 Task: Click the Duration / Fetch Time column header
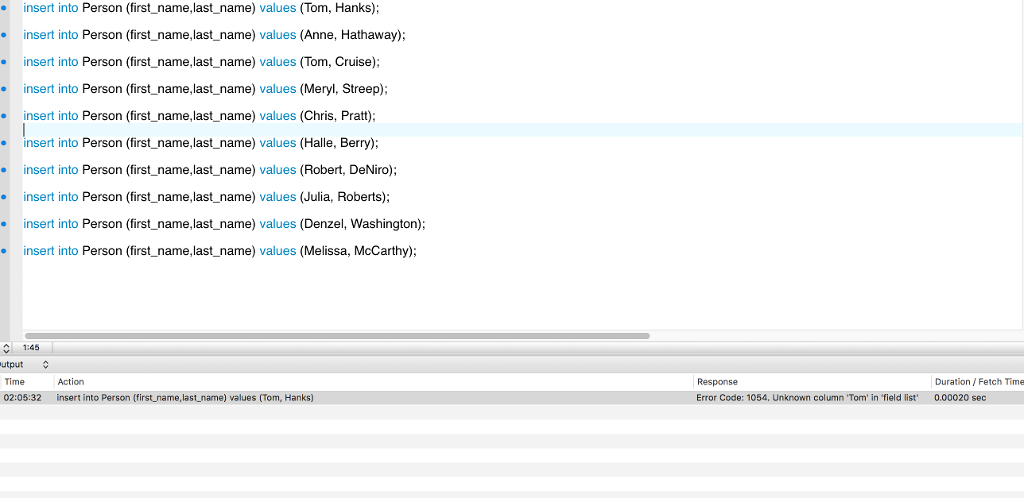click(x=978, y=382)
